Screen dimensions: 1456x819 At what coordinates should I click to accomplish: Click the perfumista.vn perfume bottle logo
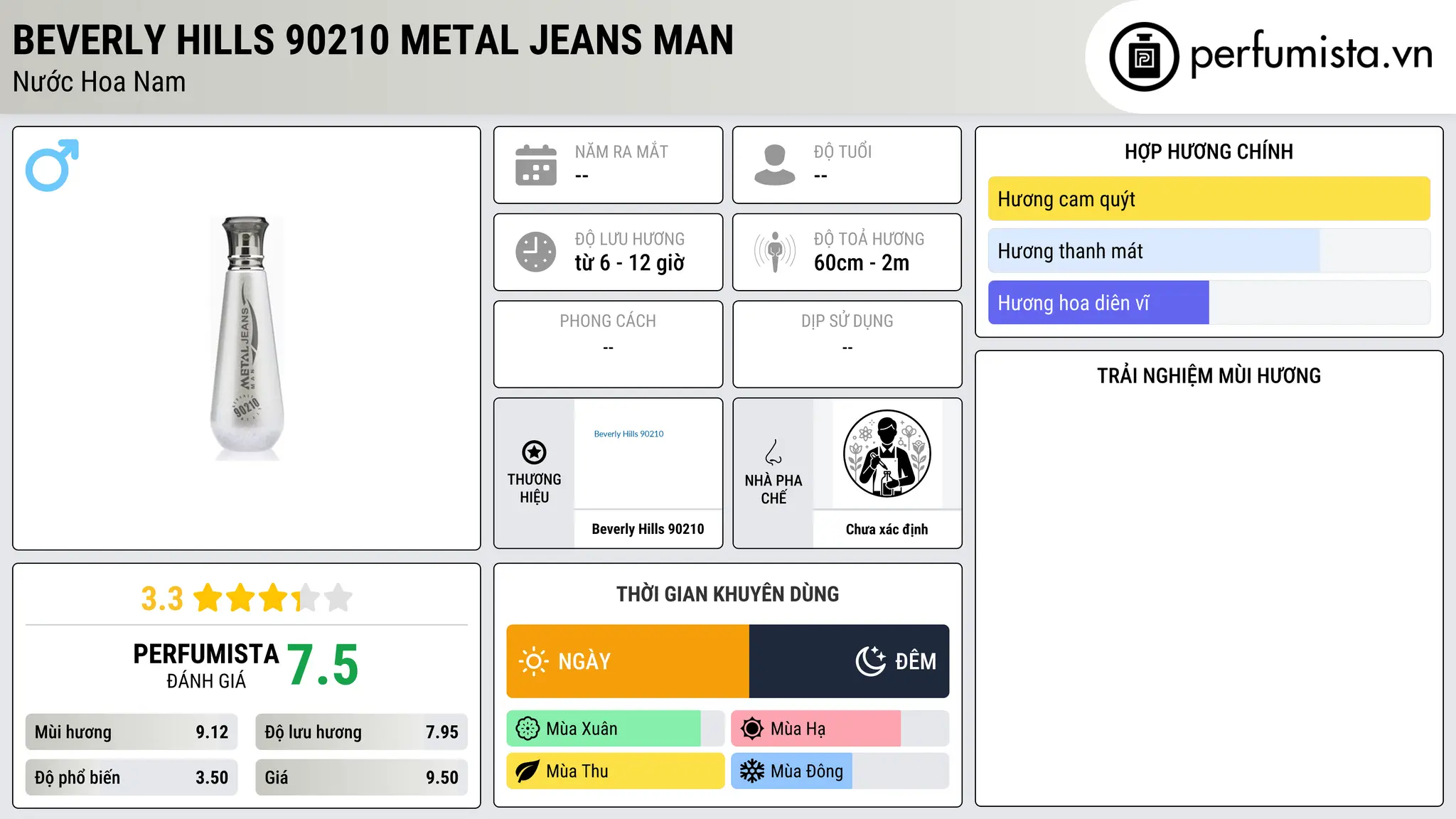(x=1144, y=57)
